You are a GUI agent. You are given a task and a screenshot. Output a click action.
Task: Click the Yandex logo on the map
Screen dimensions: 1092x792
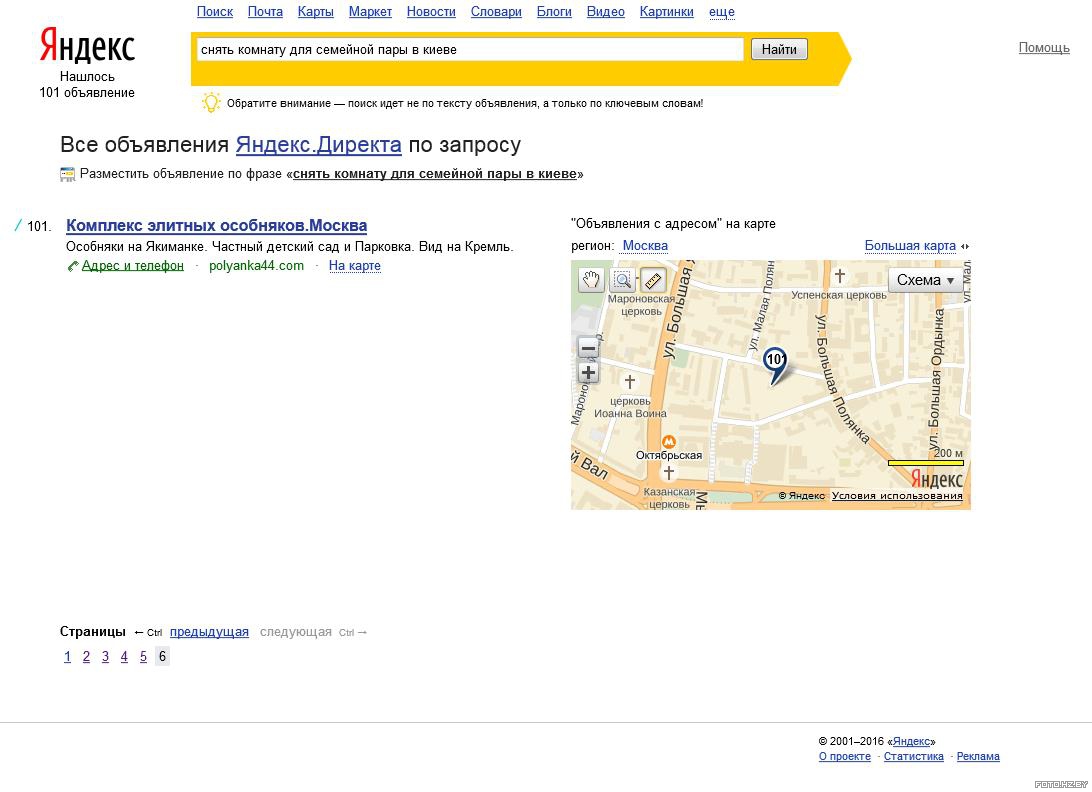coord(937,479)
